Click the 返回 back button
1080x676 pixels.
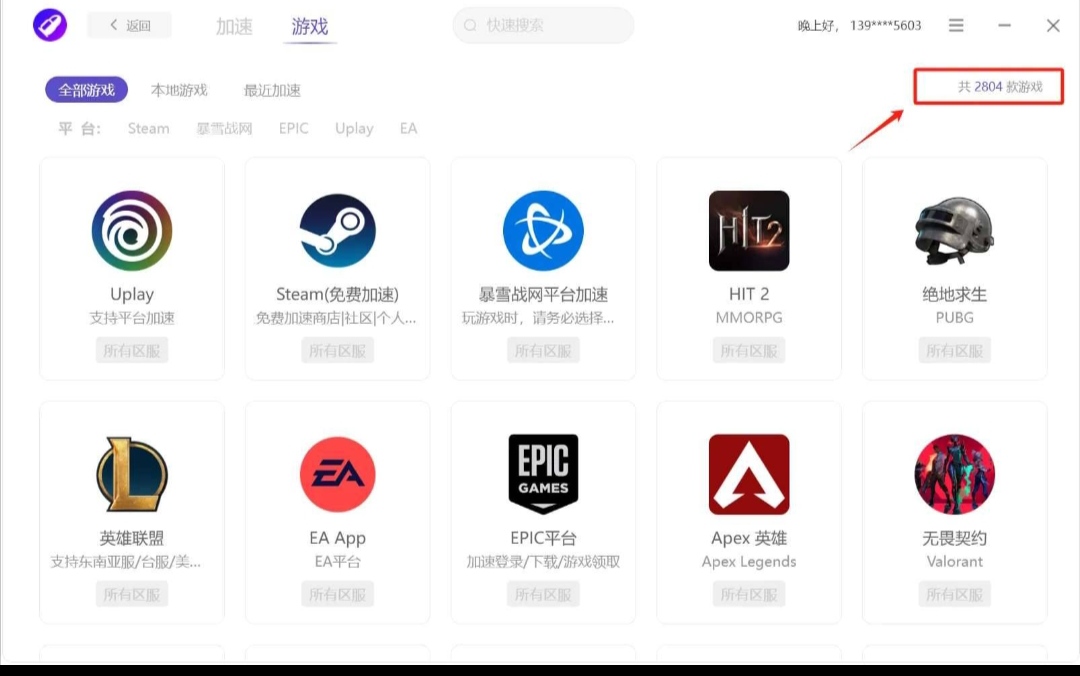[130, 26]
